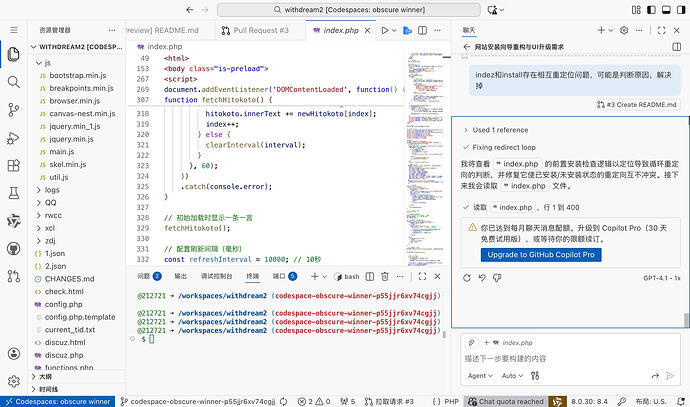Select the 问题 problems tab
Viewport: 690px width, 407px height.
point(149,276)
